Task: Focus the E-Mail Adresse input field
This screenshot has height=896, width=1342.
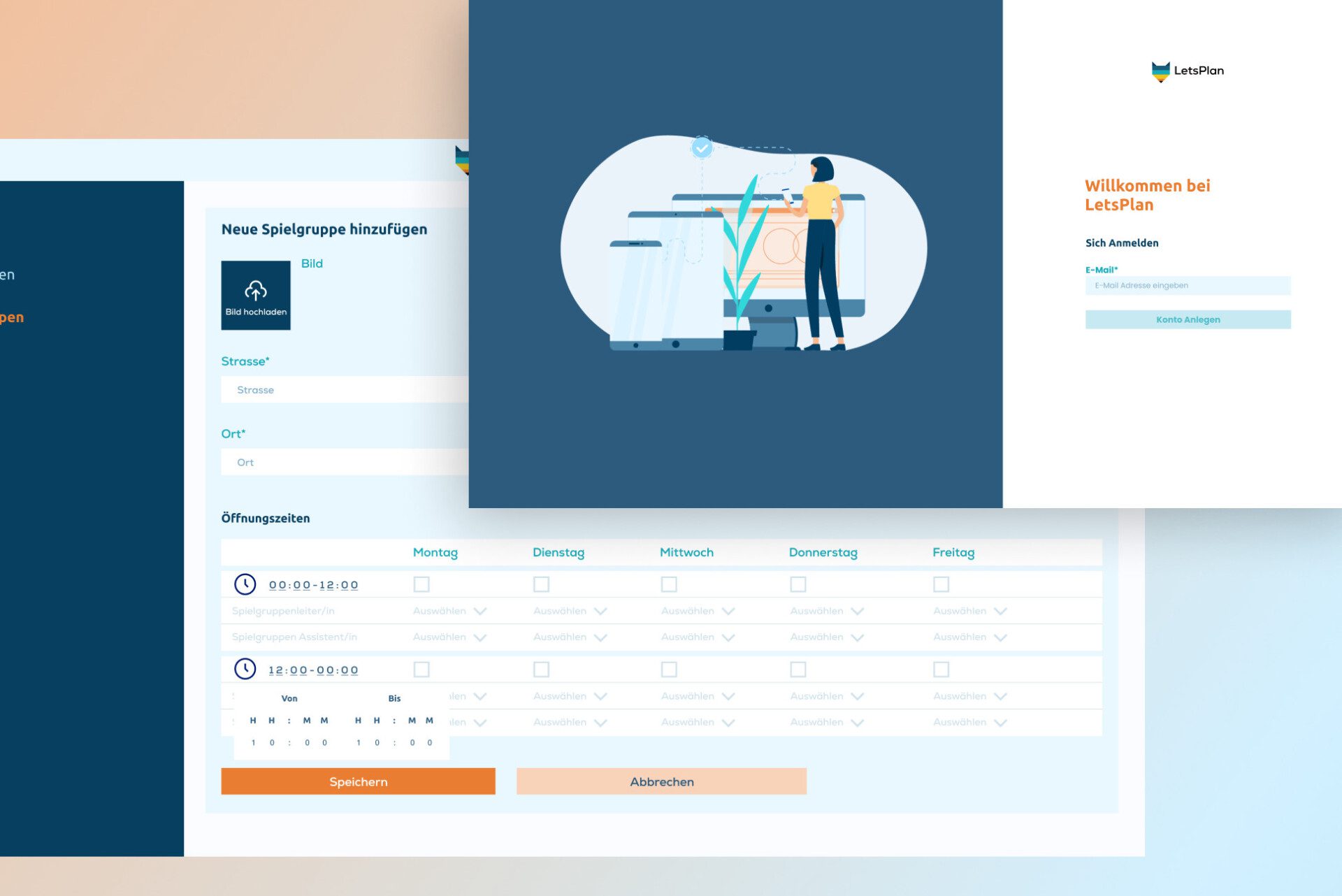Action: pos(1188,285)
